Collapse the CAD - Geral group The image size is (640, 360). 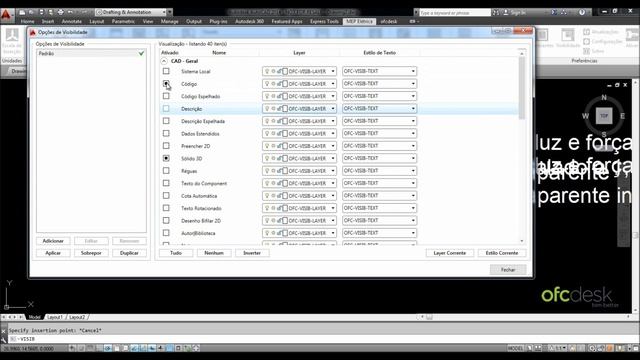pos(164,61)
